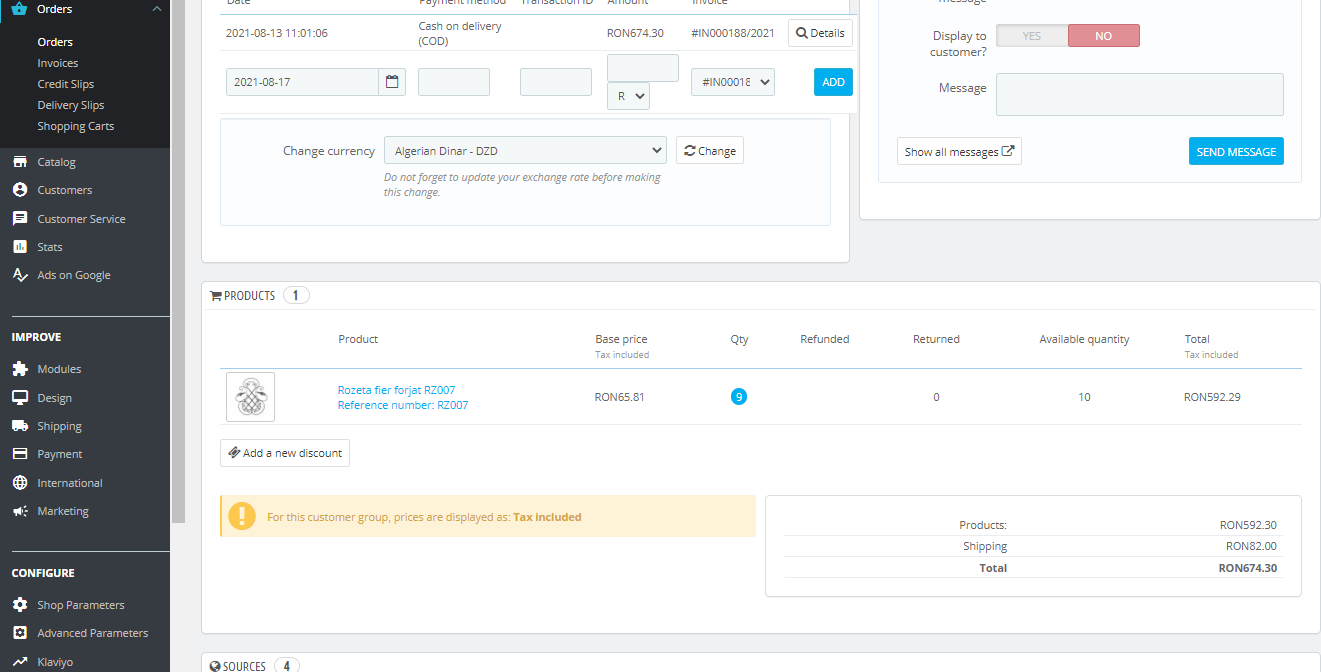Click the yellow tax warning icon
This screenshot has height=672, width=1321.
pos(242,516)
